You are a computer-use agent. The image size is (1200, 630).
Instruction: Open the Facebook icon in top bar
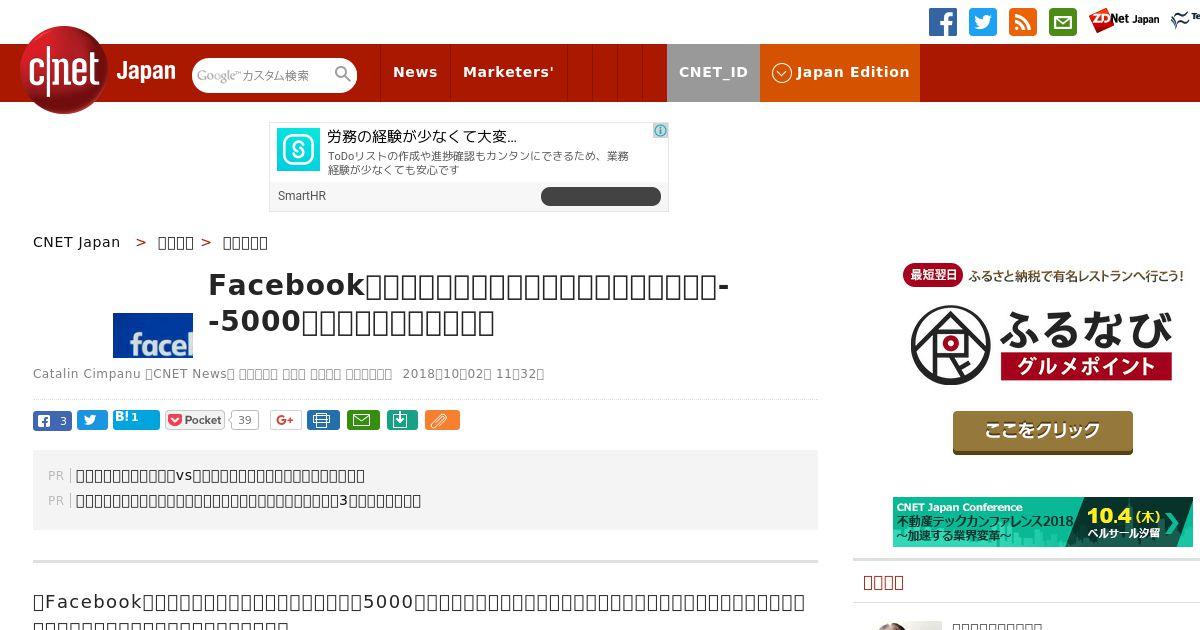(943, 22)
